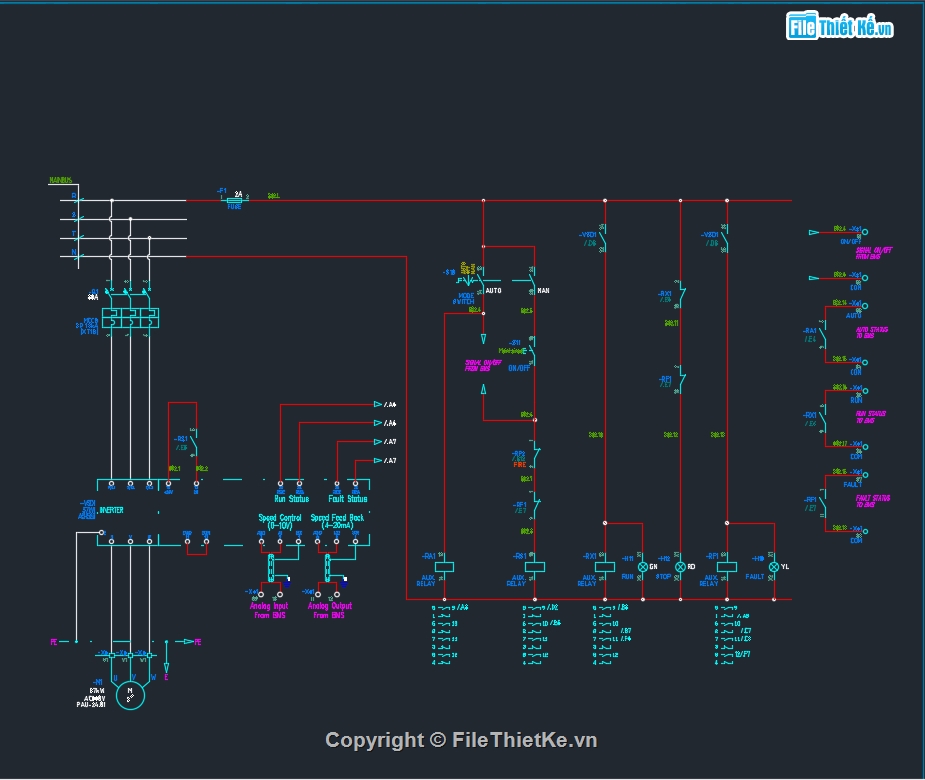Click the RUN terminal circle at right
This screenshot has width=925, height=780.
[x=865, y=391]
